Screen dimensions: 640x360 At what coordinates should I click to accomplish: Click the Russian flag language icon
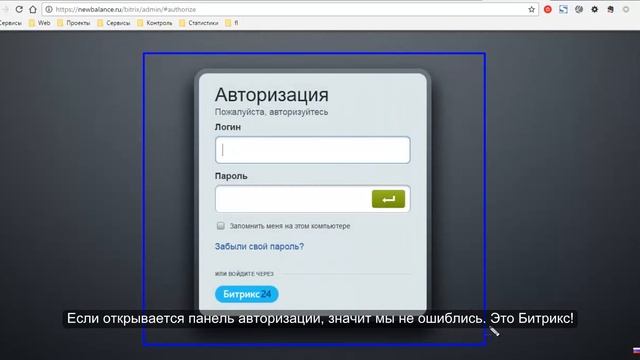pyautogui.click(x=636, y=350)
